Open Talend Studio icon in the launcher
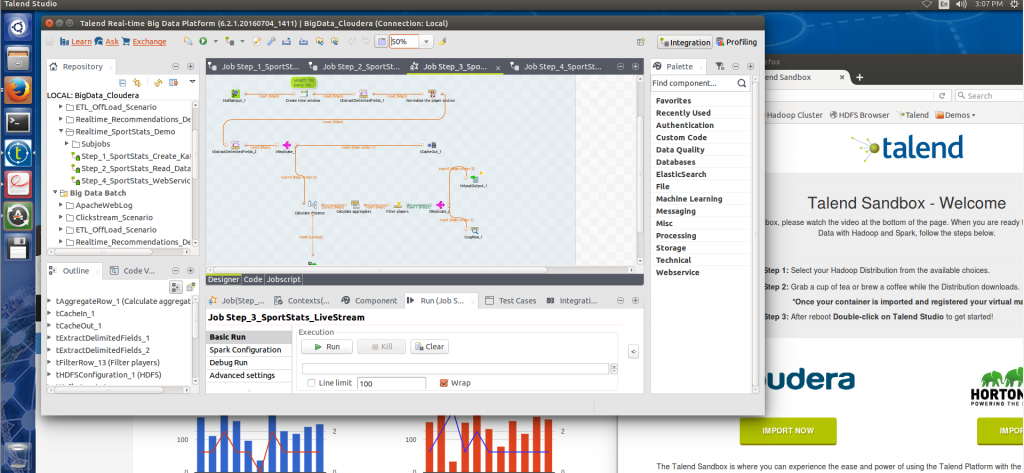Screen dimensions: 1024x473 pyautogui.click(x=18, y=152)
